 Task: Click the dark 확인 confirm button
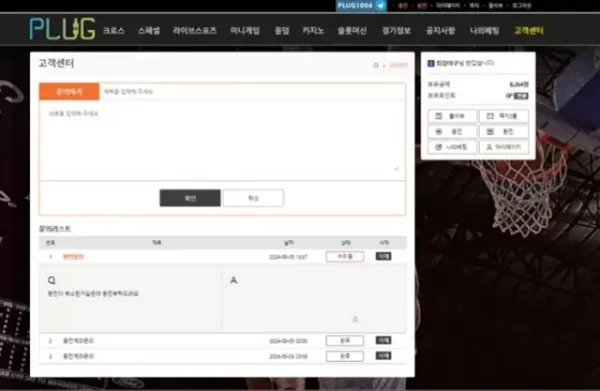tap(190, 198)
